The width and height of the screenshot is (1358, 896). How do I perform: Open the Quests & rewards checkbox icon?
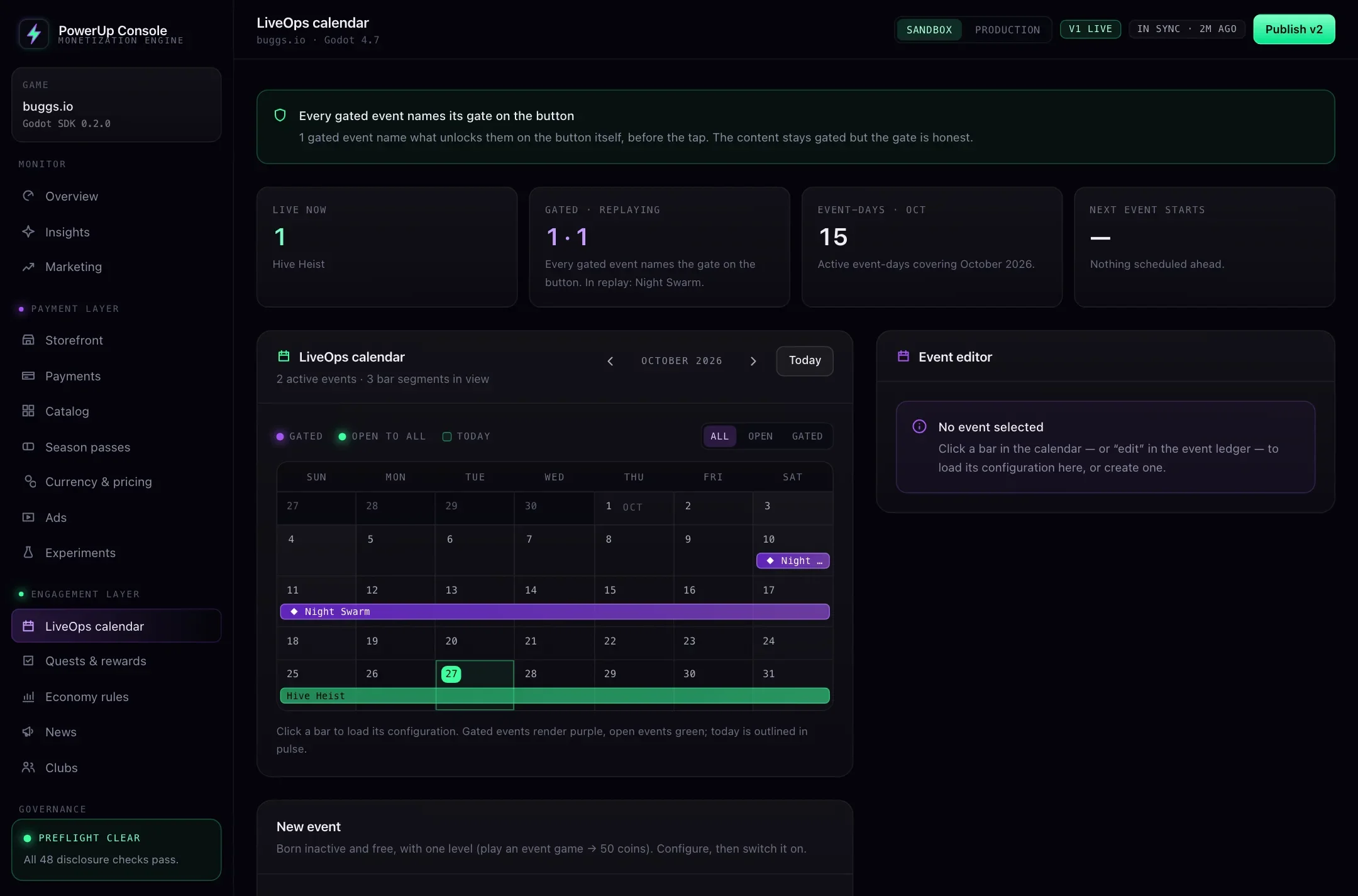pyautogui.click(x=28, y=661)
